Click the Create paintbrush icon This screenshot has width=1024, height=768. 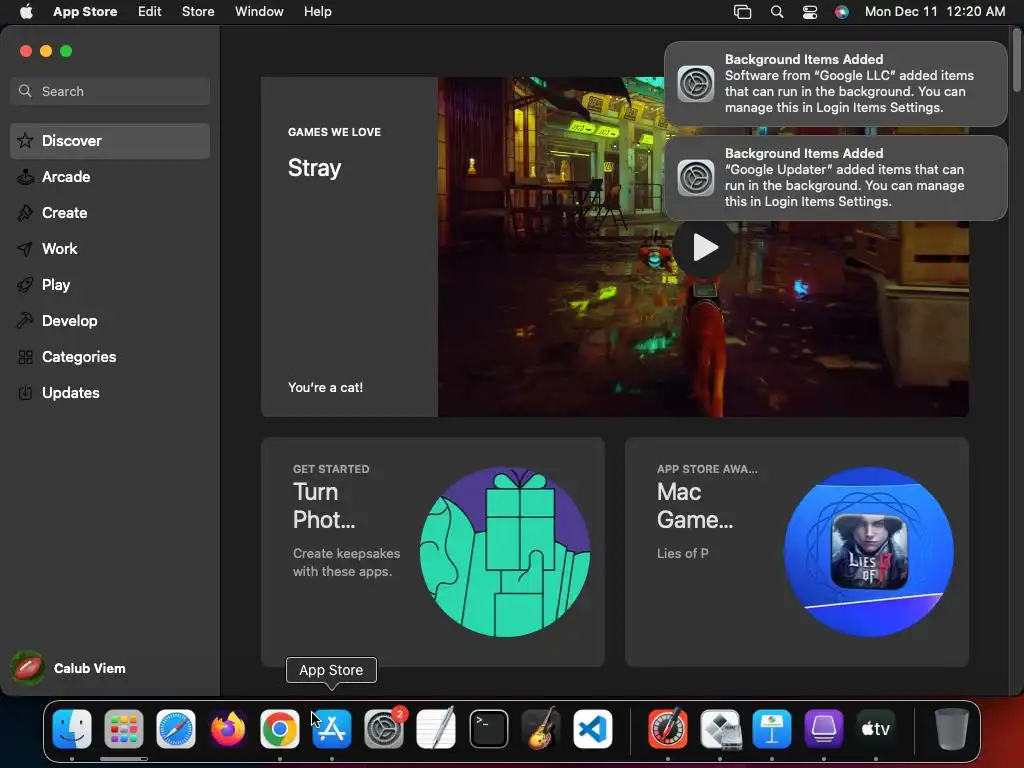[x=25, y=212]
